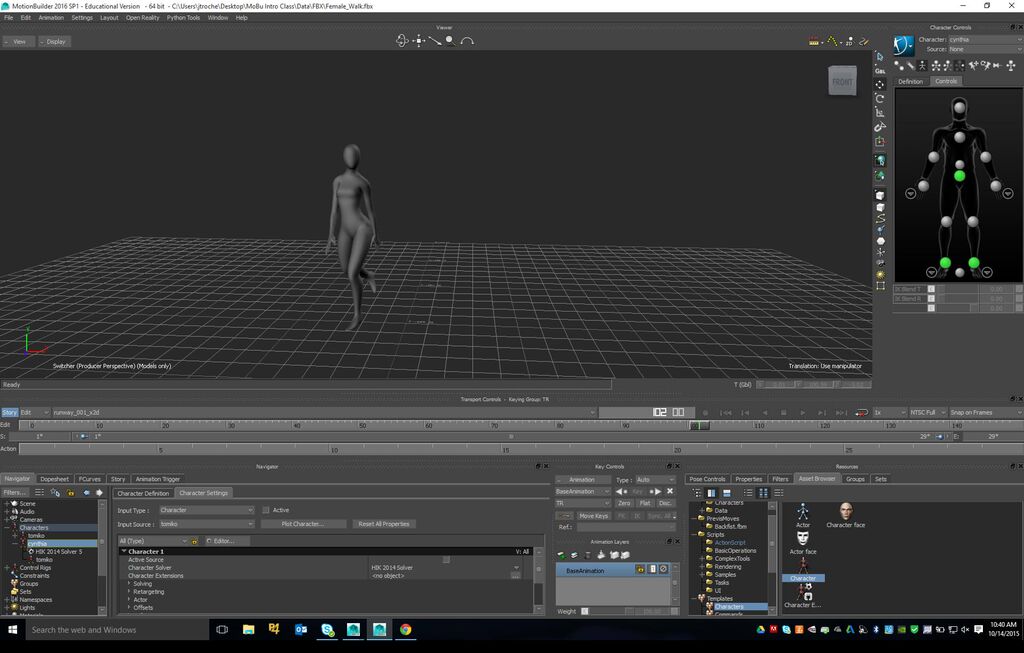The image size is (1024, 653).
Task: Switch to the Character Definition tab
Action: [x=143, y=493]
